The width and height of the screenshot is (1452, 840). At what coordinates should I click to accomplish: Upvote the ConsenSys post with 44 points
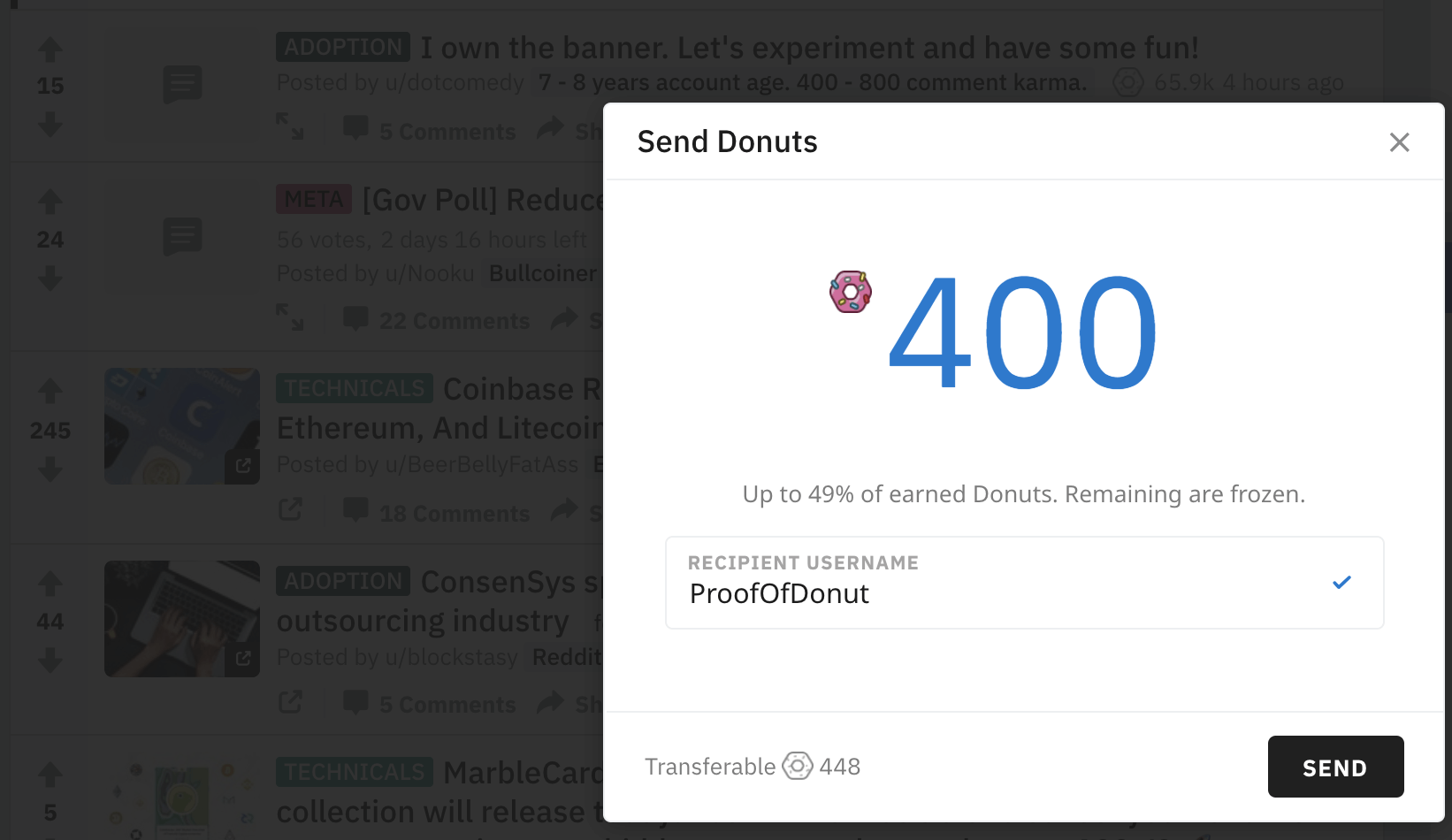point(50,584)
